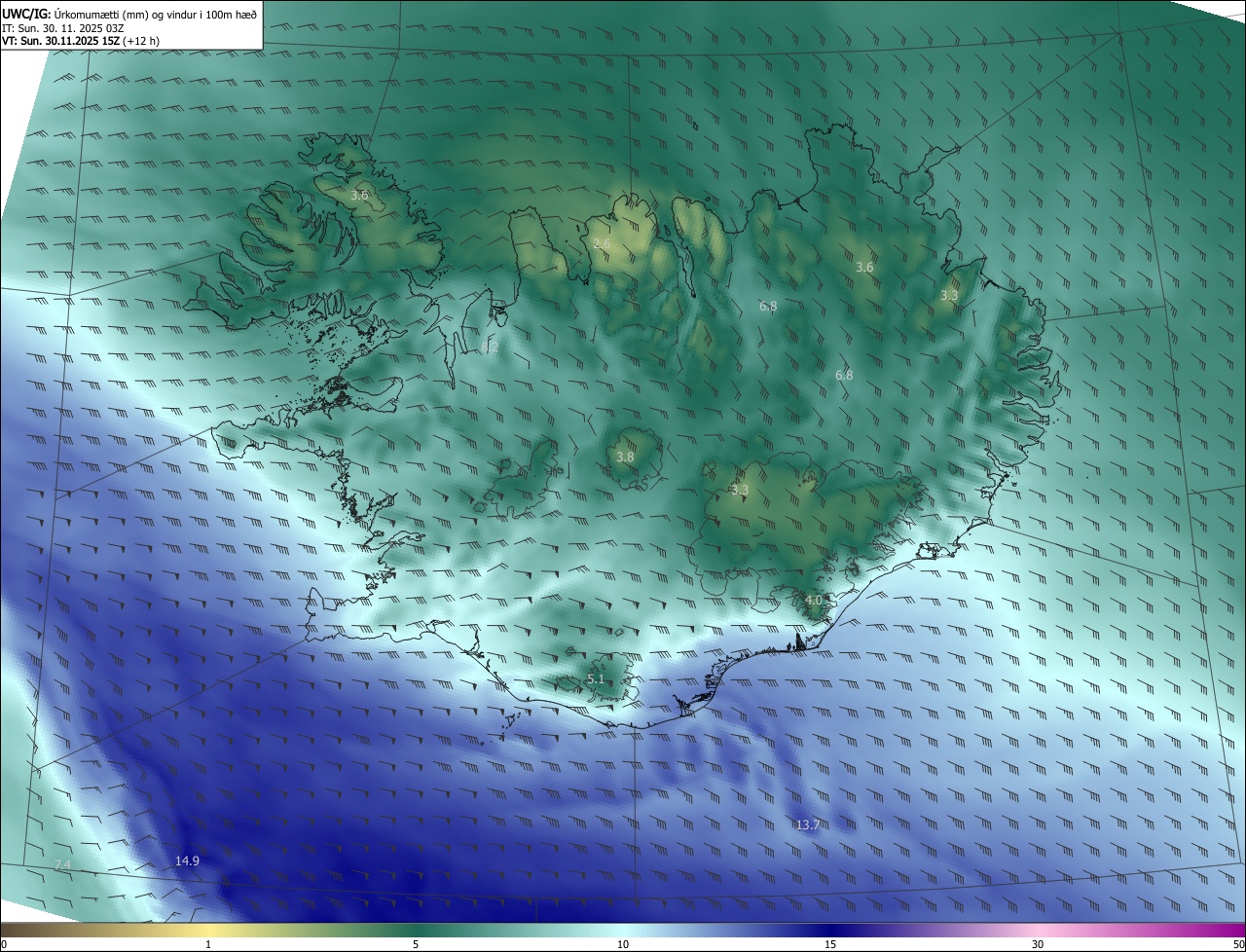Image resolution: width=1246 pixels, height=952 pixels.
Task: Click the brown start of the color scale
Action: tap(12, 930)
